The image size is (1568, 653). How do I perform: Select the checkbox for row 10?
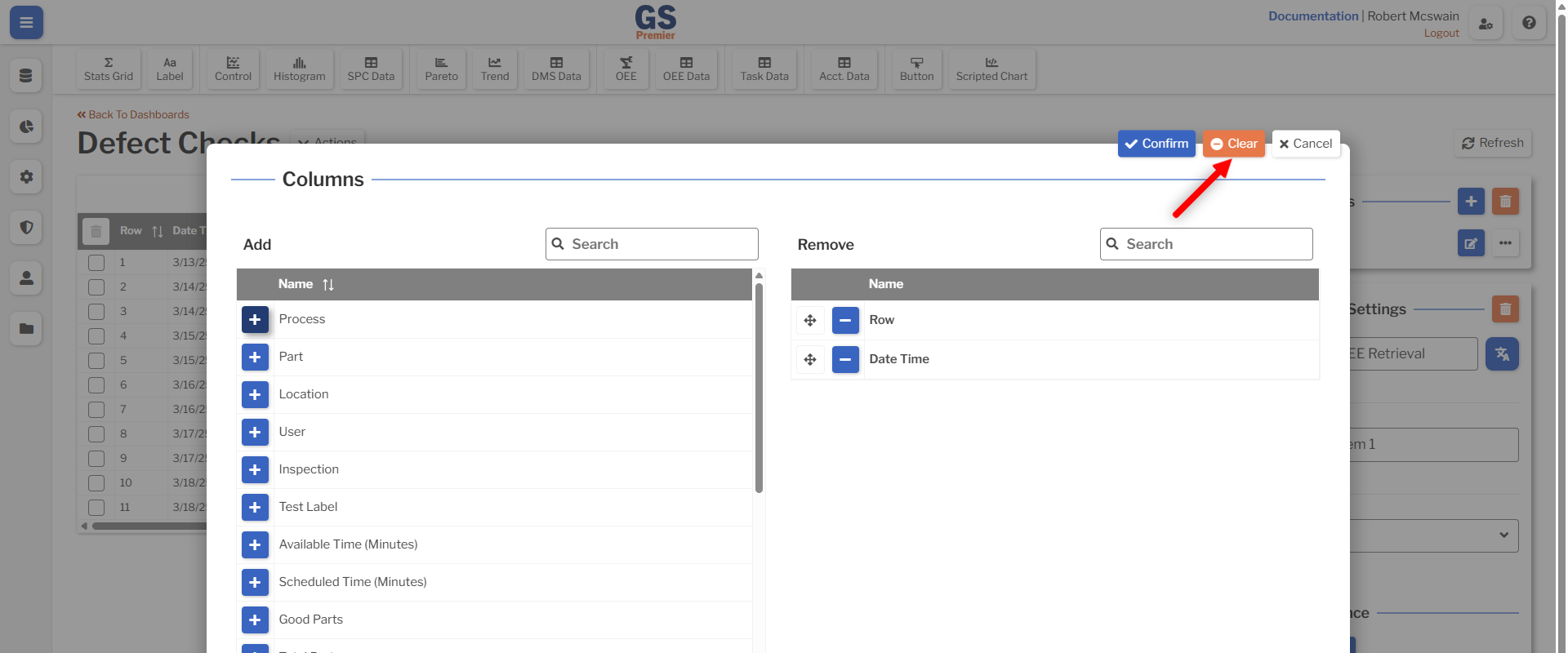coord(96,483)
